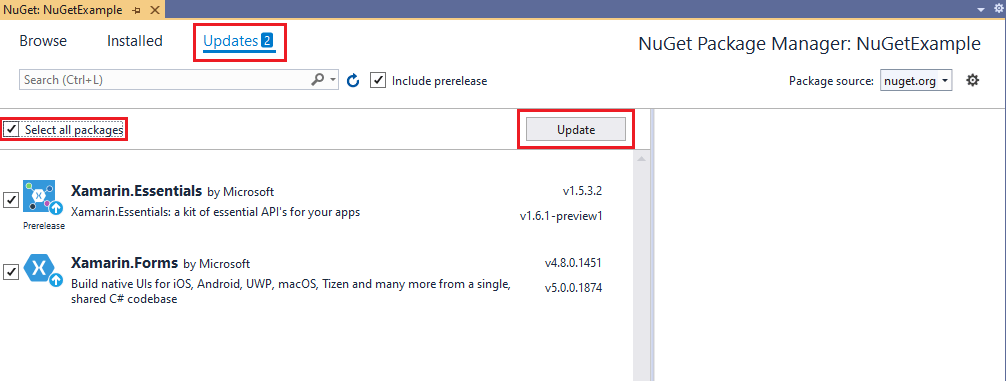Select the Xamarin.Essentials package title

tap(137, 190)
